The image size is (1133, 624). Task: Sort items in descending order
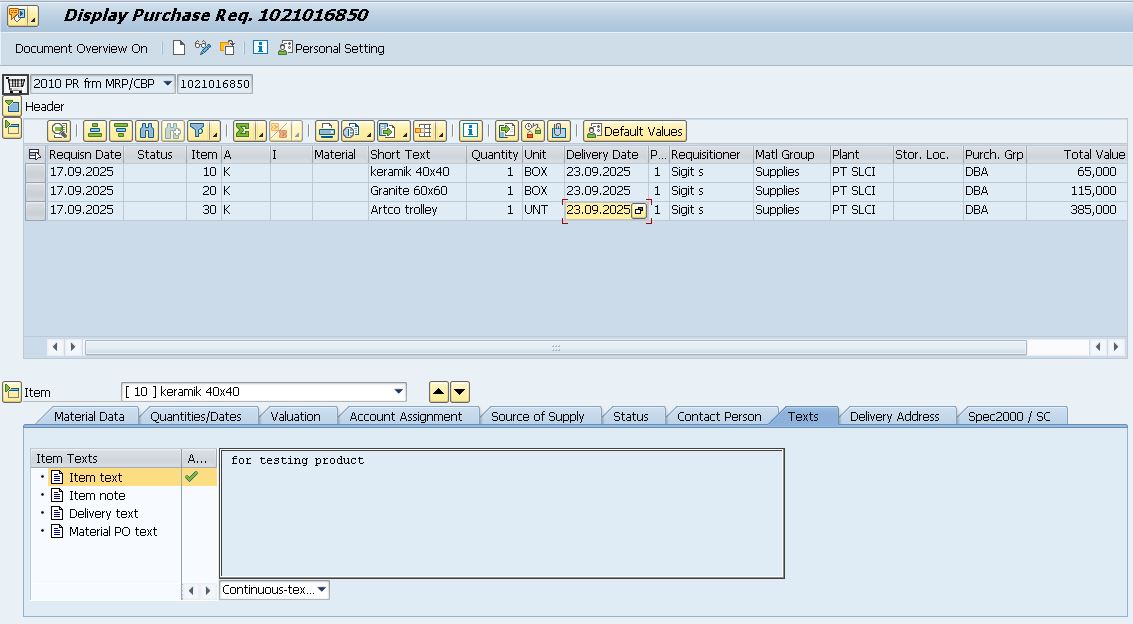pos(120,131)
